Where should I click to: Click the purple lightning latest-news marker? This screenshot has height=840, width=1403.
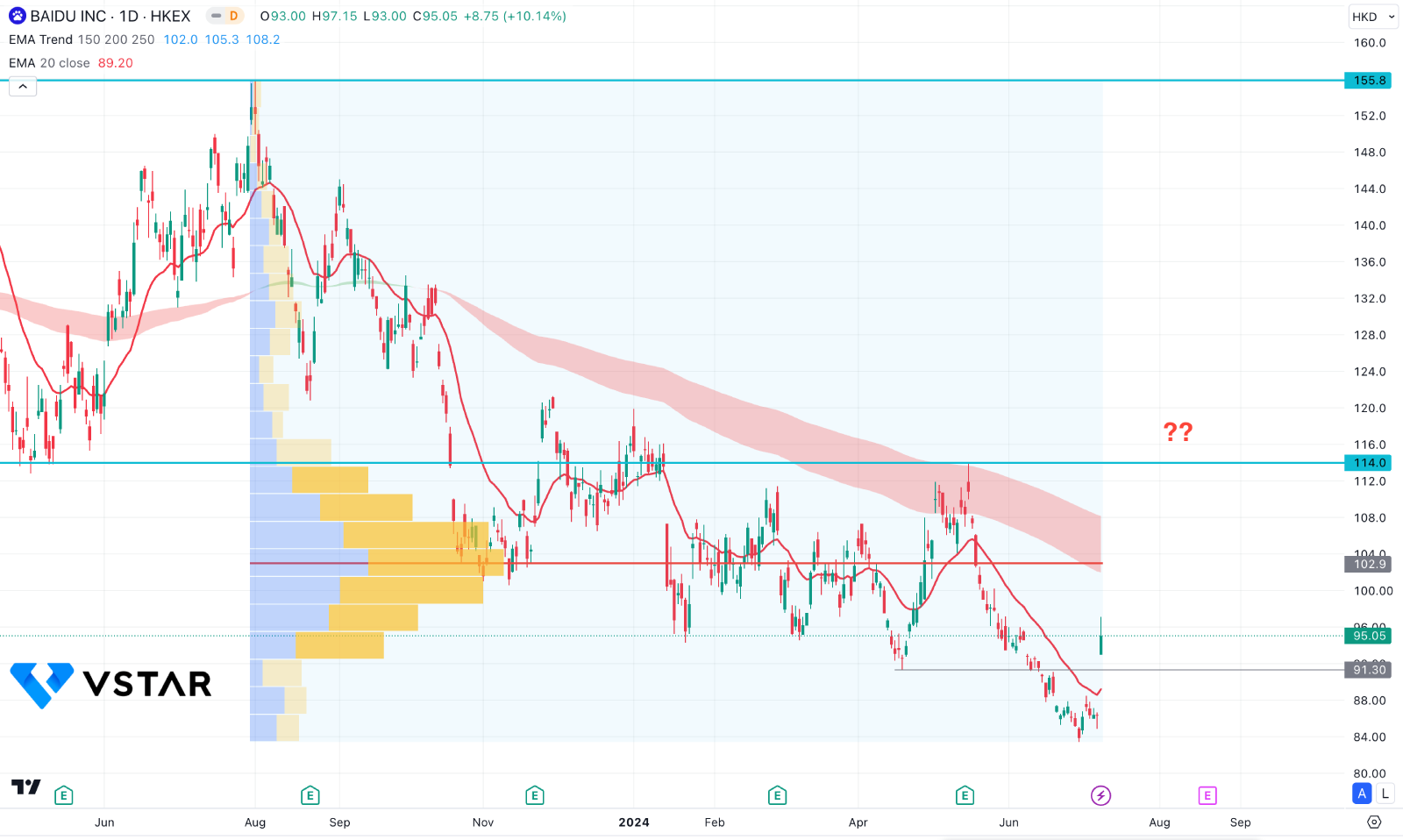click(1100, 795)
